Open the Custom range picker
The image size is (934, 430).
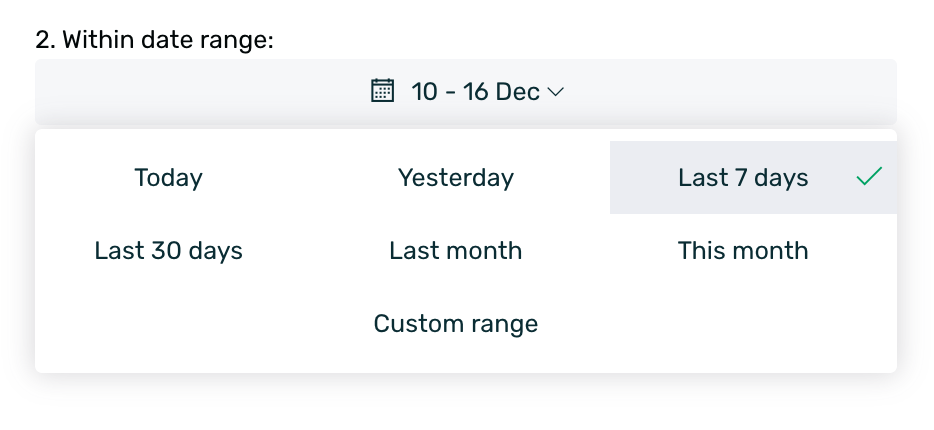[456, 324]
